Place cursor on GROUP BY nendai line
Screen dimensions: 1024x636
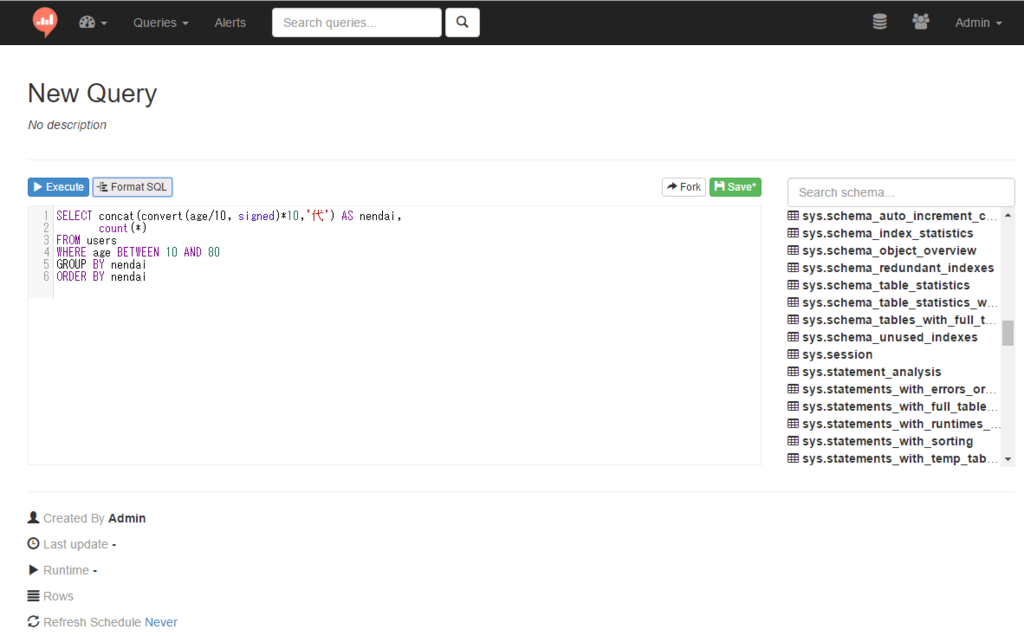[101, 264]
